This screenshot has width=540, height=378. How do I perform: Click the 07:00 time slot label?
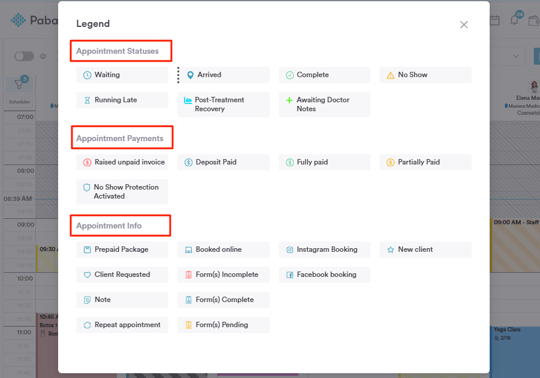pos(25,117)
